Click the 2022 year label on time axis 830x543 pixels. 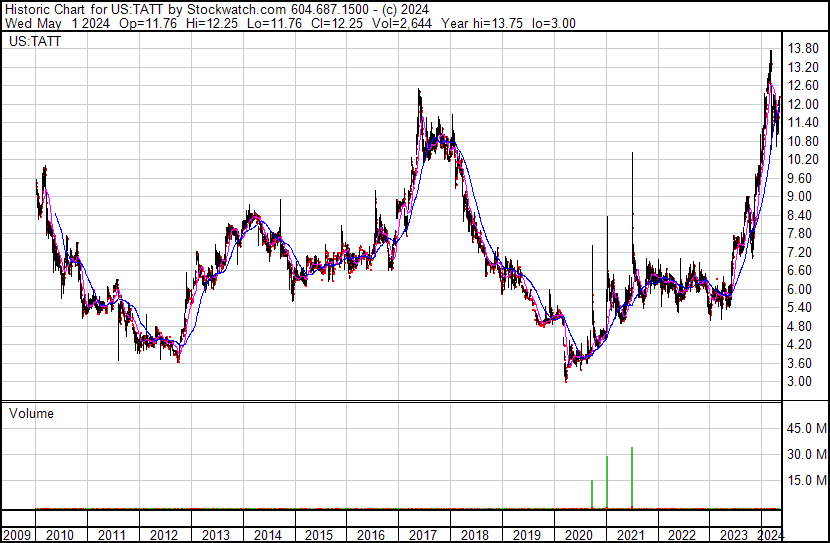pos(682,535)
